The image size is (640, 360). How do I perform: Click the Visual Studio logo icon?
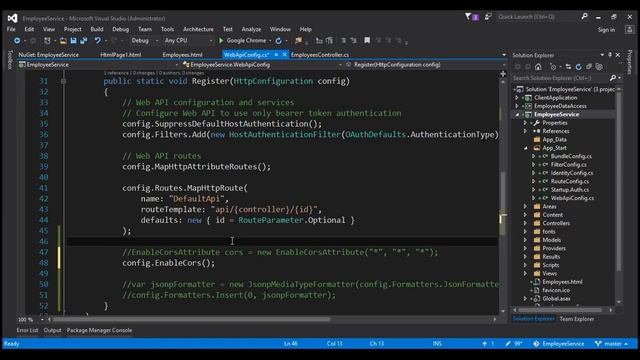(x=12, y=18)
